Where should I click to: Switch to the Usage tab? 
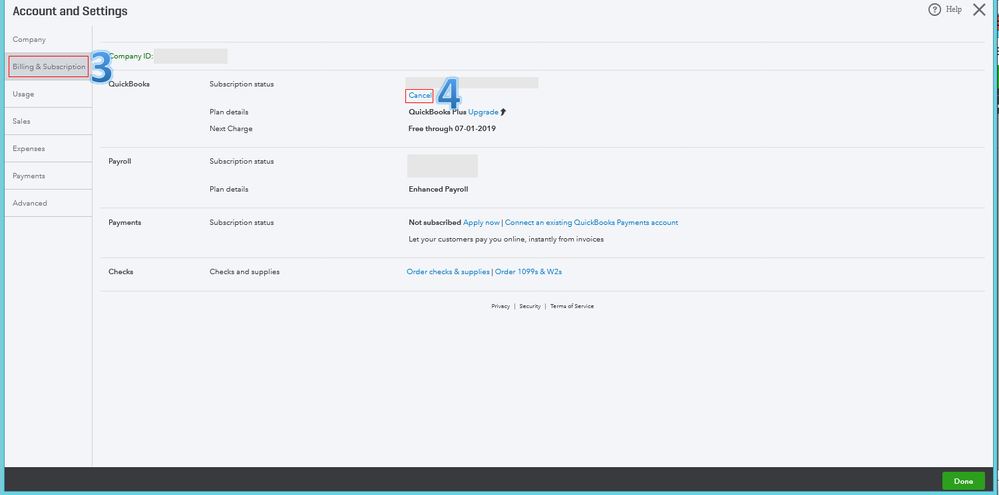(x=24, y=94)
